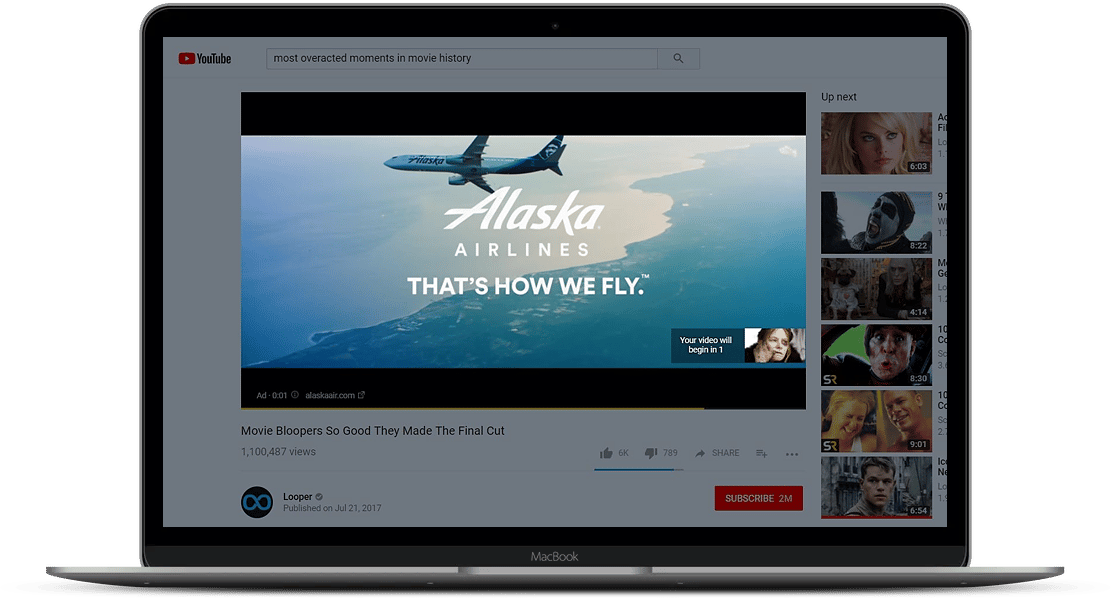Open the 6:54 soldier thumbnail
1111x598 pixels.
876,487
